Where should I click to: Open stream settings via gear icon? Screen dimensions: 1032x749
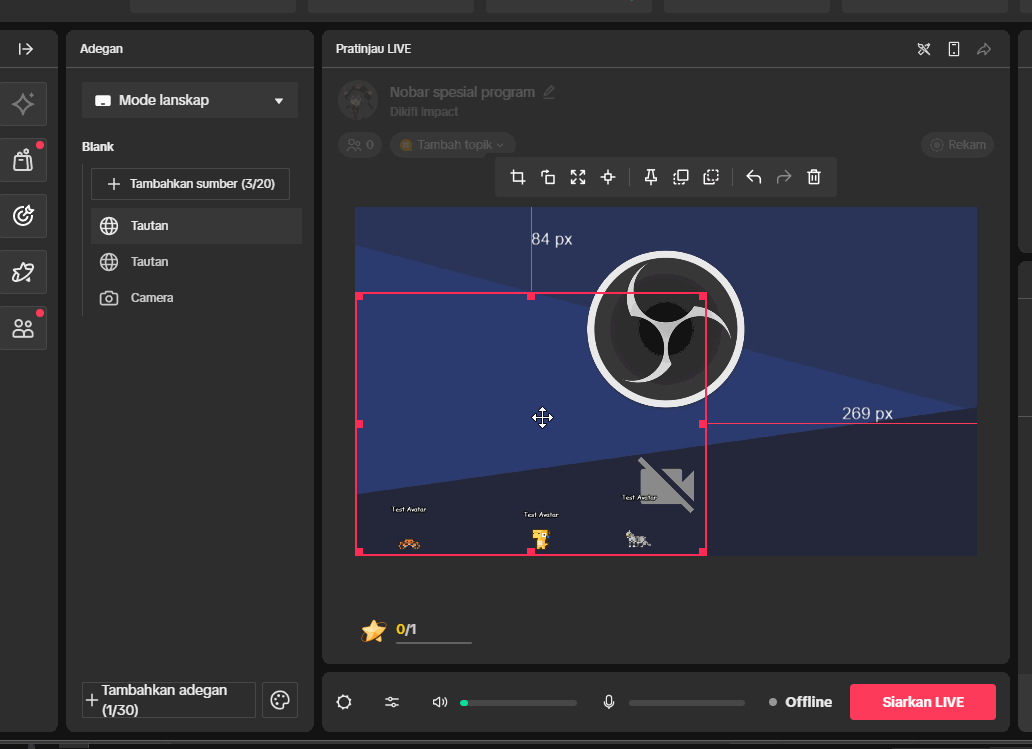coord(343,702)
